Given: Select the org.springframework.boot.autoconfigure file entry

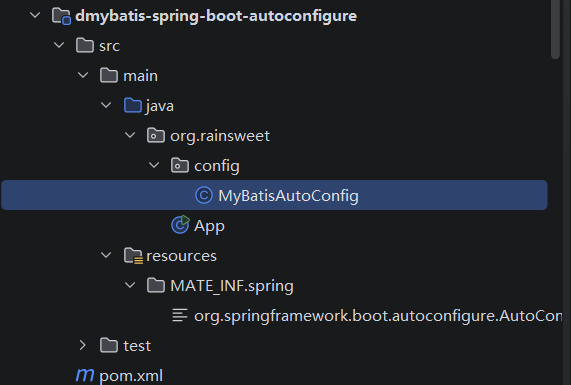Looking at the screenshot, I should point(378,316).
